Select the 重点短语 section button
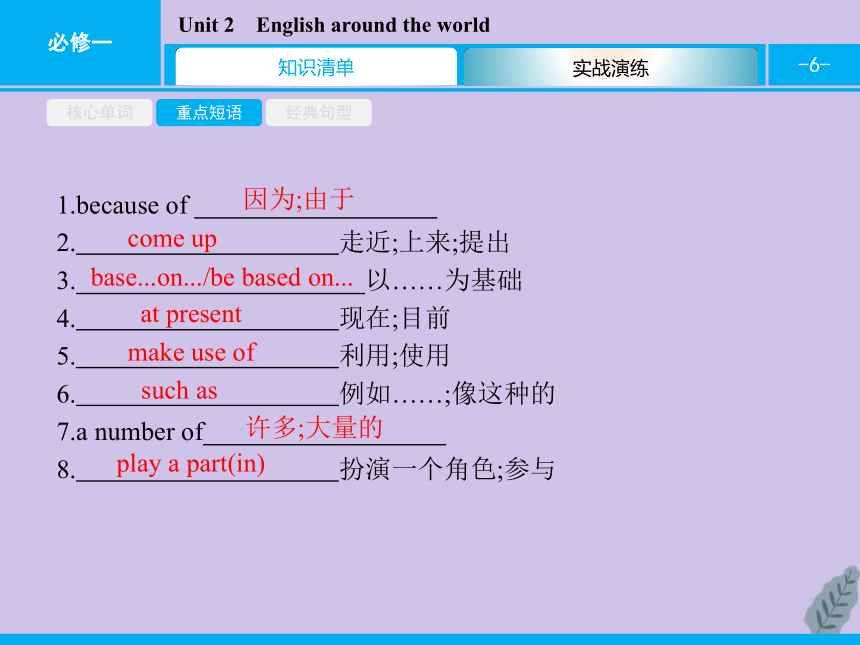Image resolution: width=860 pixels, height=645 pixels. 209,112
